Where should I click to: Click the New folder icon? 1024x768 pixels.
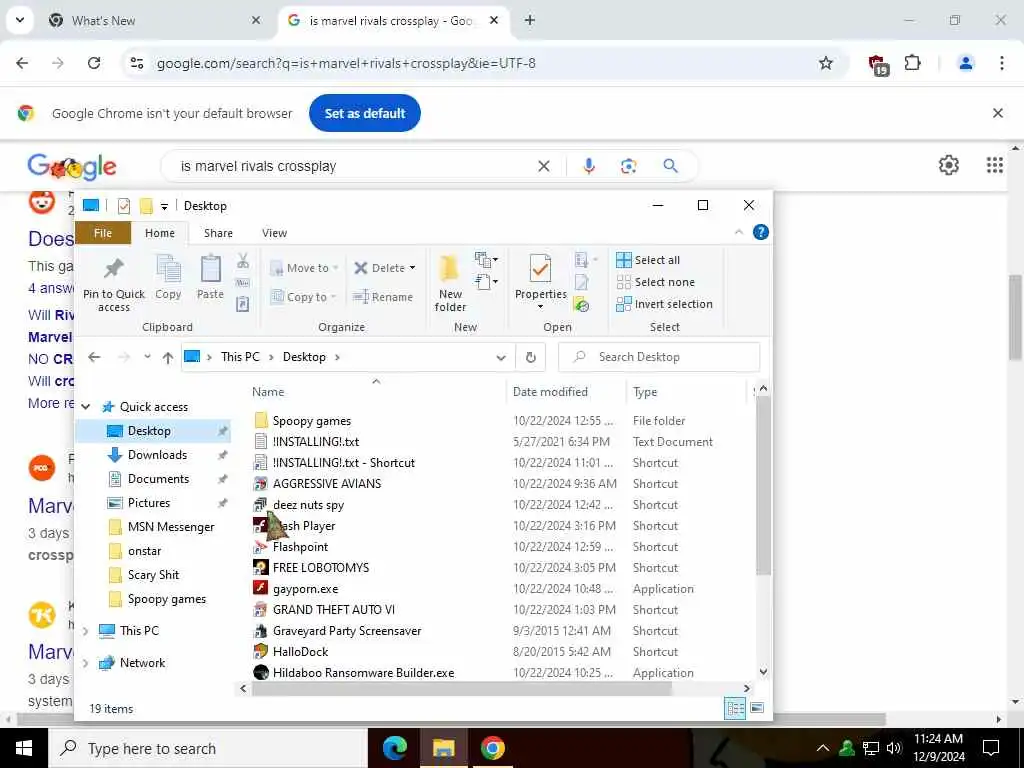(449, 268)
